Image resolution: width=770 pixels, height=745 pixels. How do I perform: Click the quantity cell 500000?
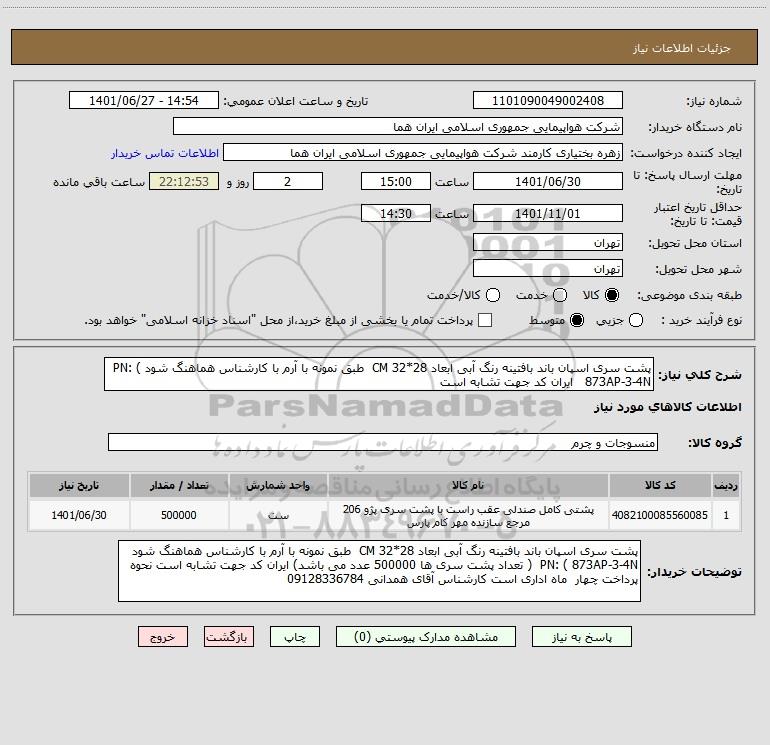click(x=179, y=515)
